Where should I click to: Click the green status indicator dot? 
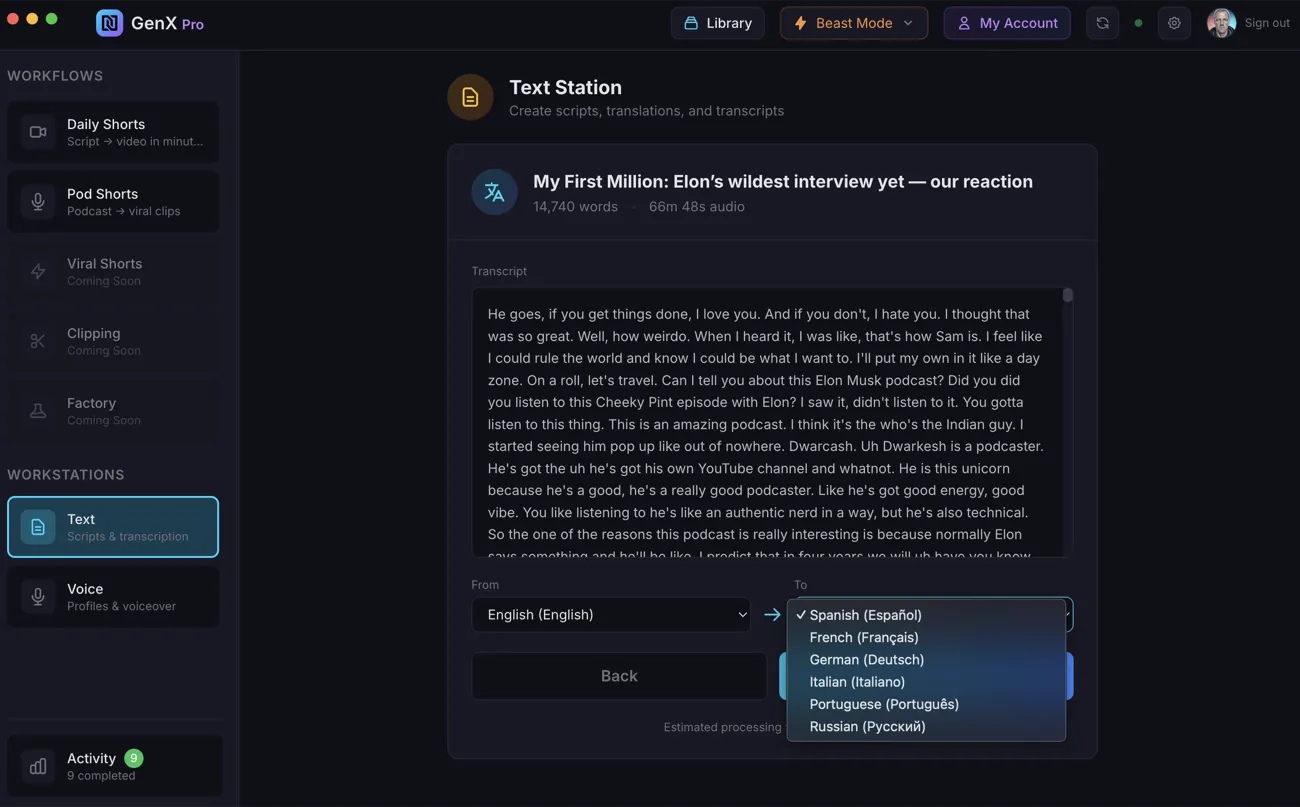(1138, 22)
